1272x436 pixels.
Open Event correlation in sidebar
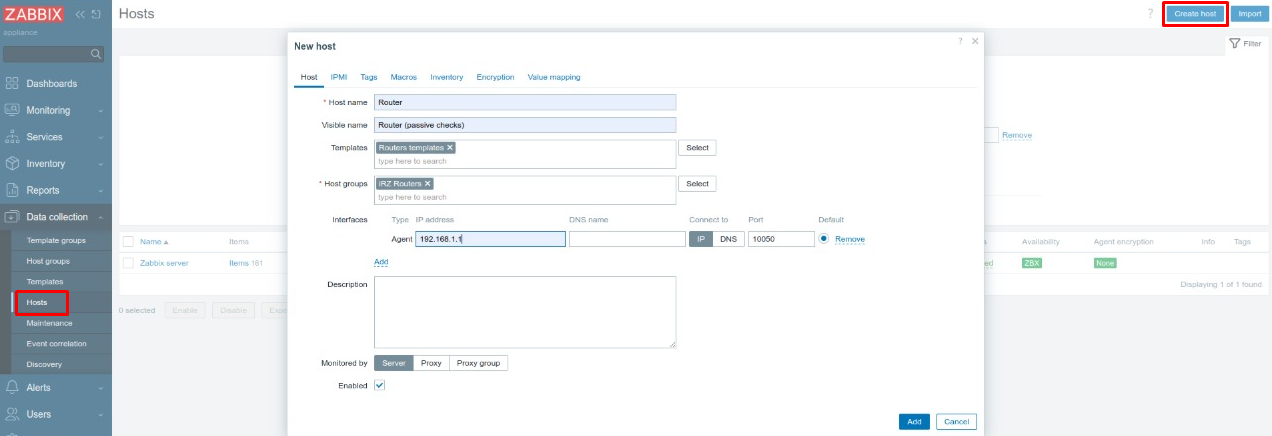[57, 344]
